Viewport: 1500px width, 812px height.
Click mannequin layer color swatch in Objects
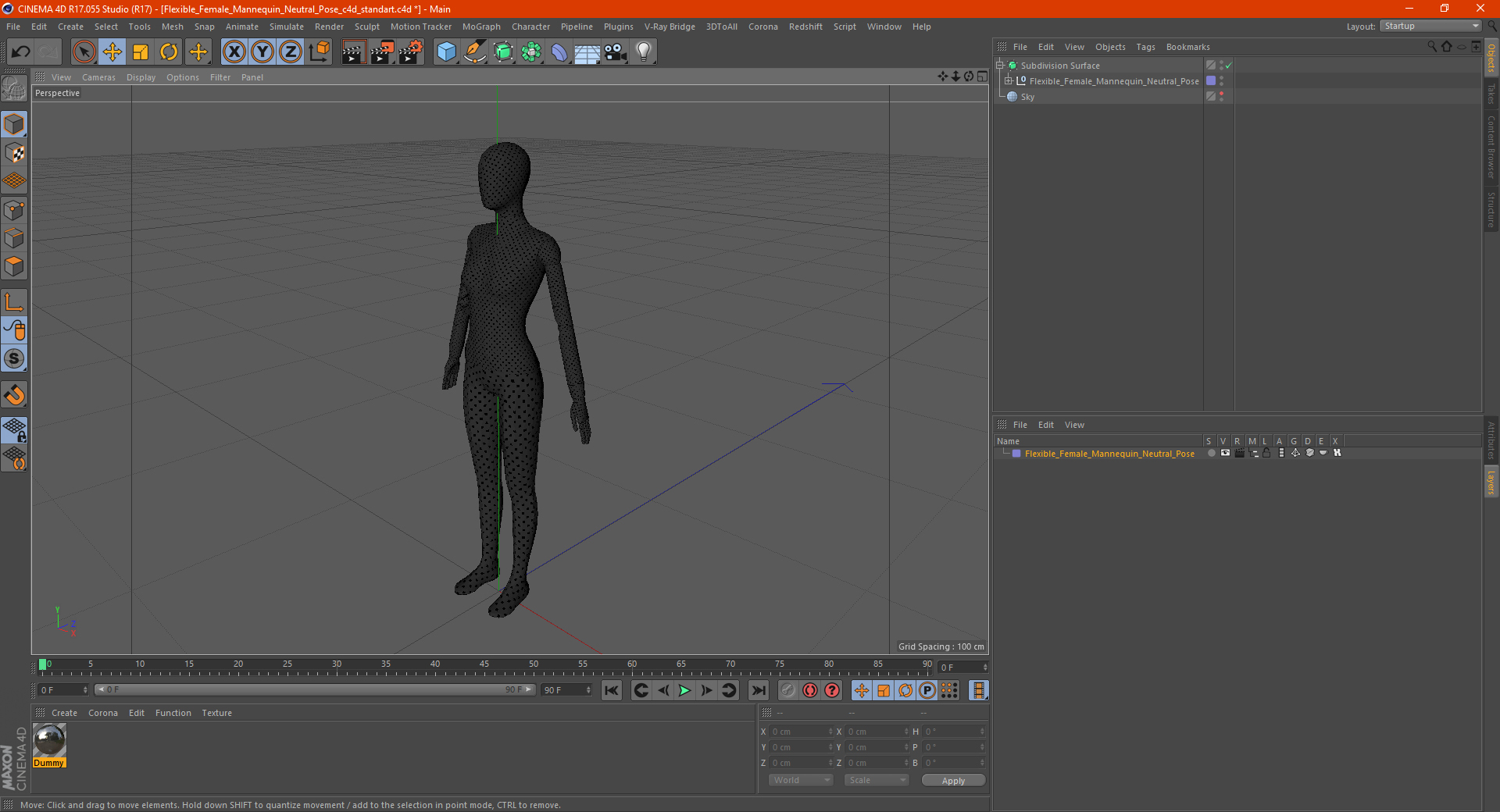1211,81
